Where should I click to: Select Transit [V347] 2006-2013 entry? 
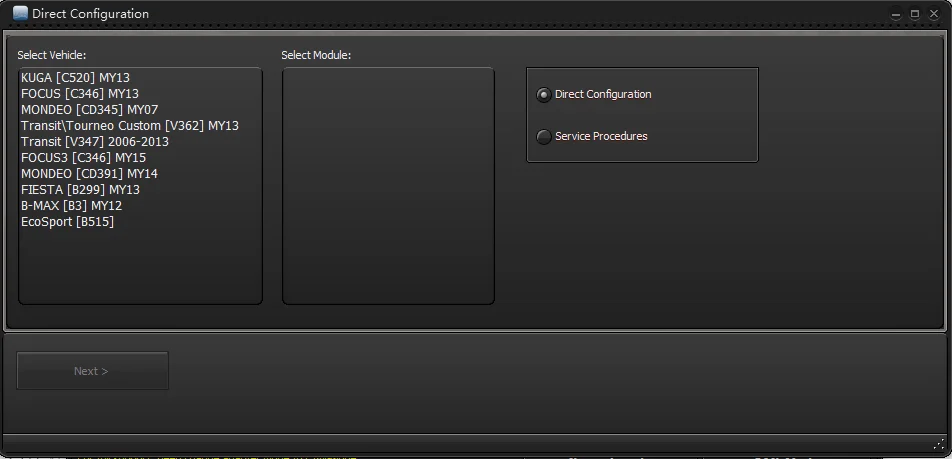[95, 141]
